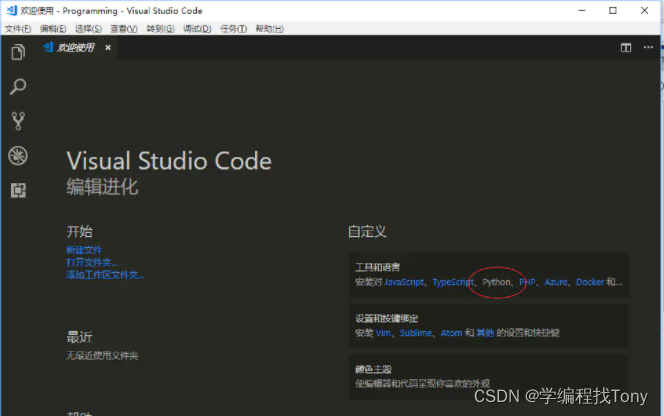The height and width of the screenshot is (416, 664).
Task: Open the 查看(V) menu
Action: point(124,28)
